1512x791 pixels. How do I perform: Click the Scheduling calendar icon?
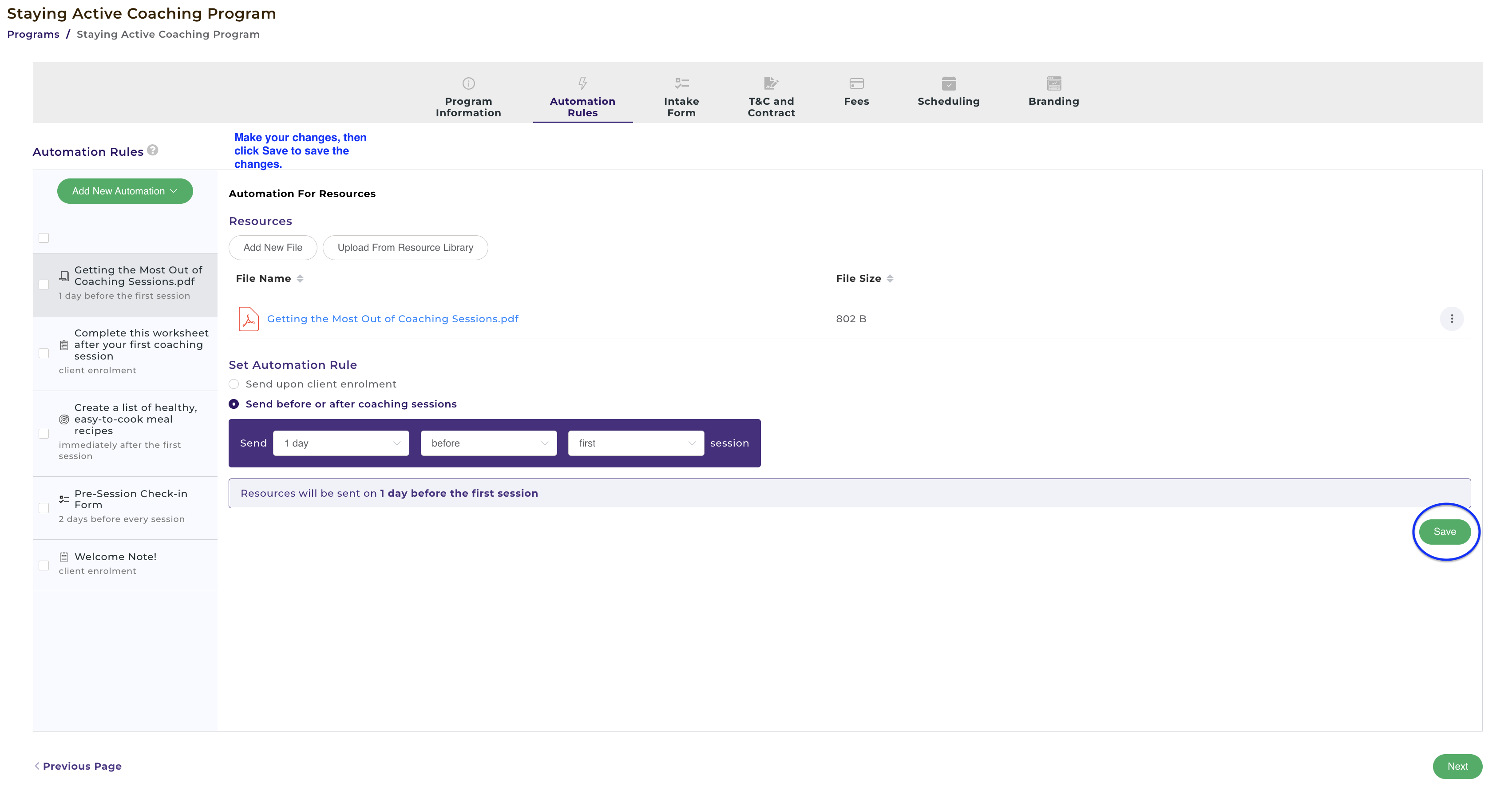(x=949, y=83)
